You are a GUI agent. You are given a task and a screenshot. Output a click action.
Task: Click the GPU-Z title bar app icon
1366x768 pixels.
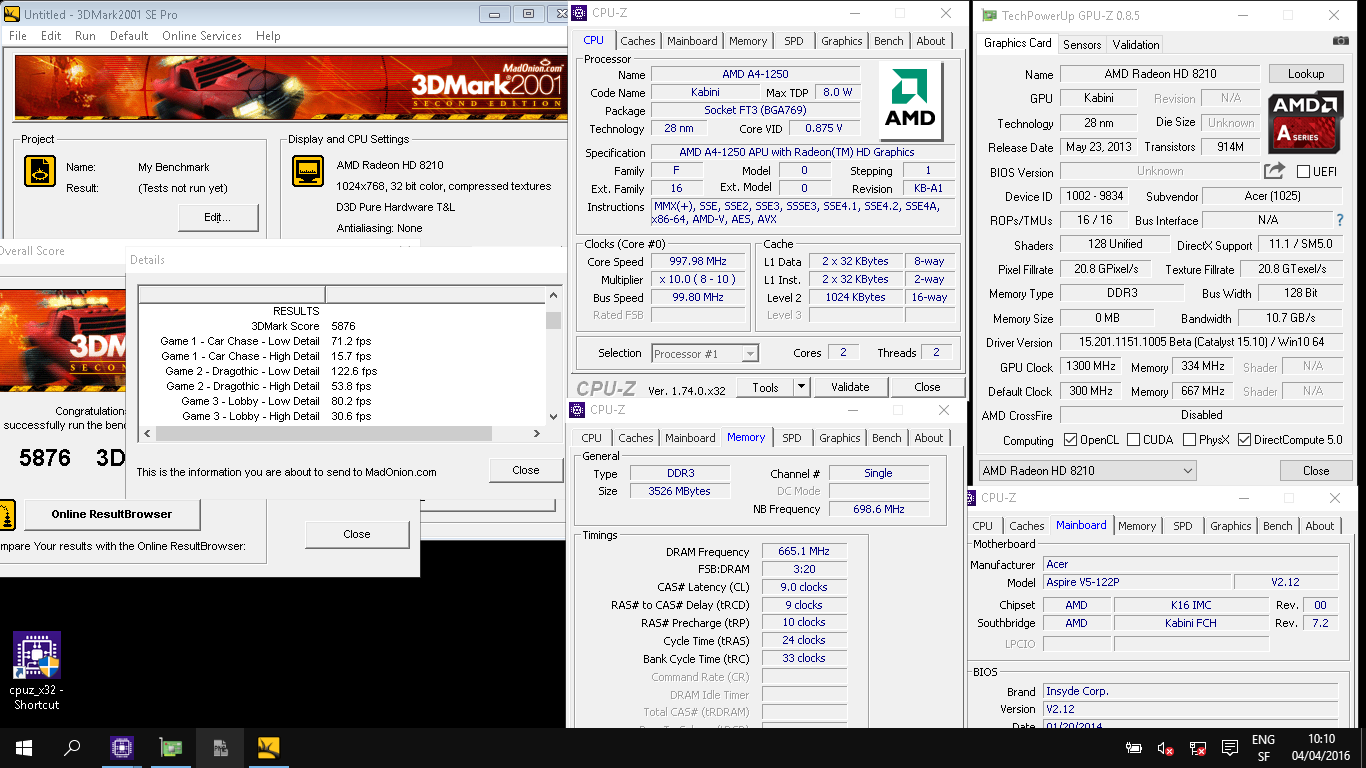pos(989,16)
